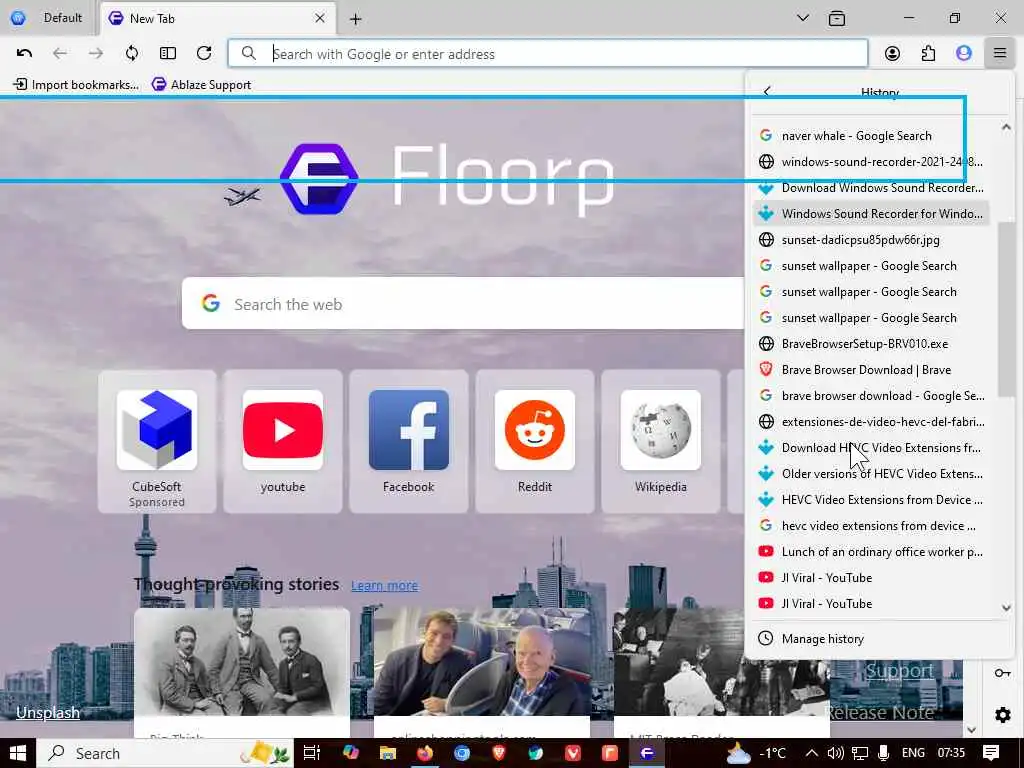
Task: Click Import bookmarks in bookmarks bar
Action: coord(76,84)
